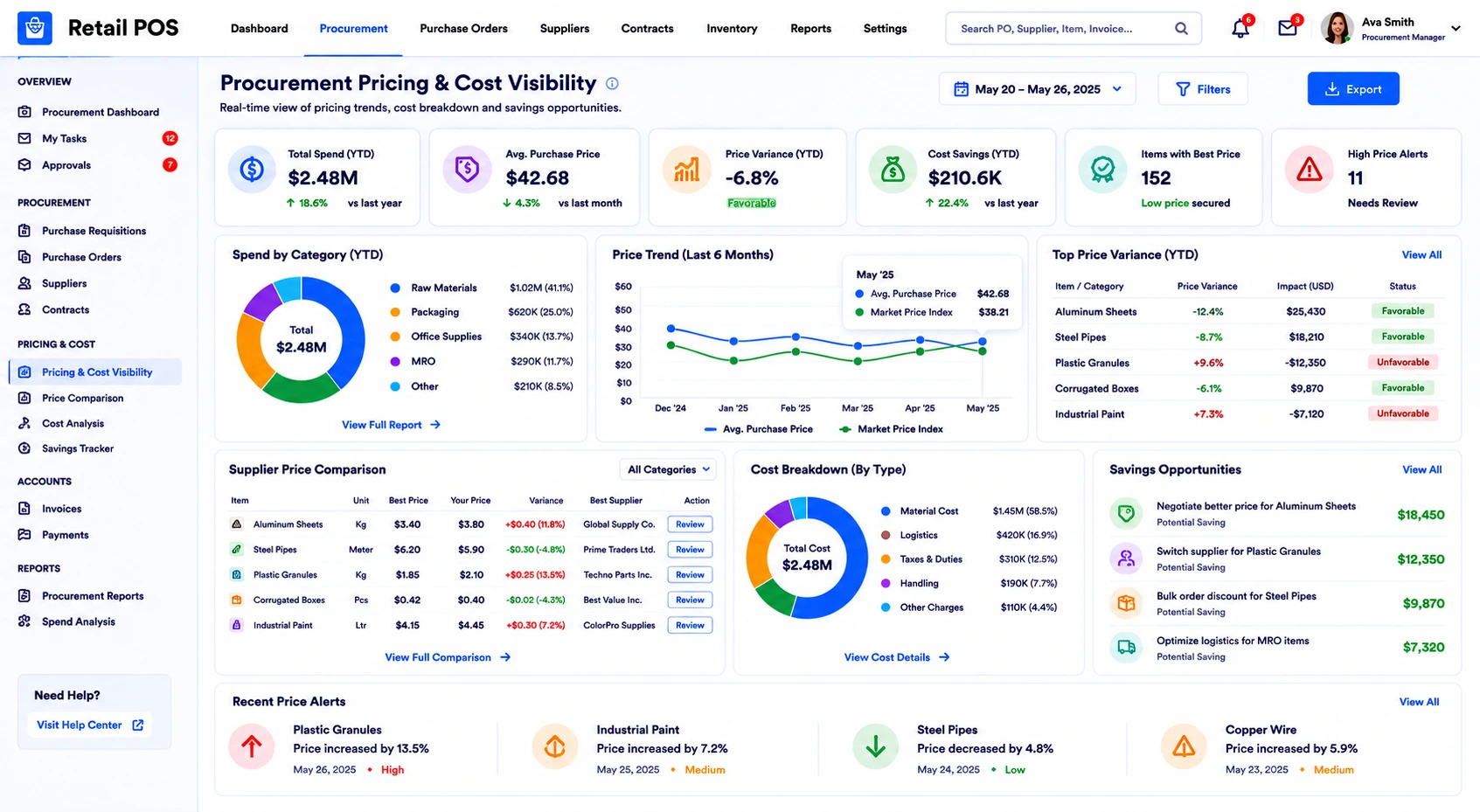Viewport: 1480px width, 812px height.
Task: Open Purchase Requisitions in the sidebar
Action: (96, 231)
